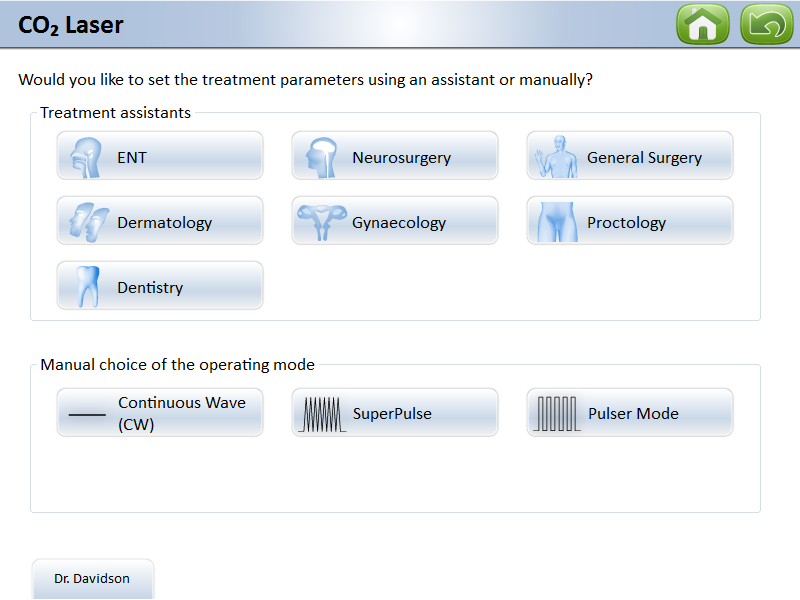This screenshot has width=800, height=600.
Task: Click the ENT head anatomy icon
Action: click(x=88, y=157)
